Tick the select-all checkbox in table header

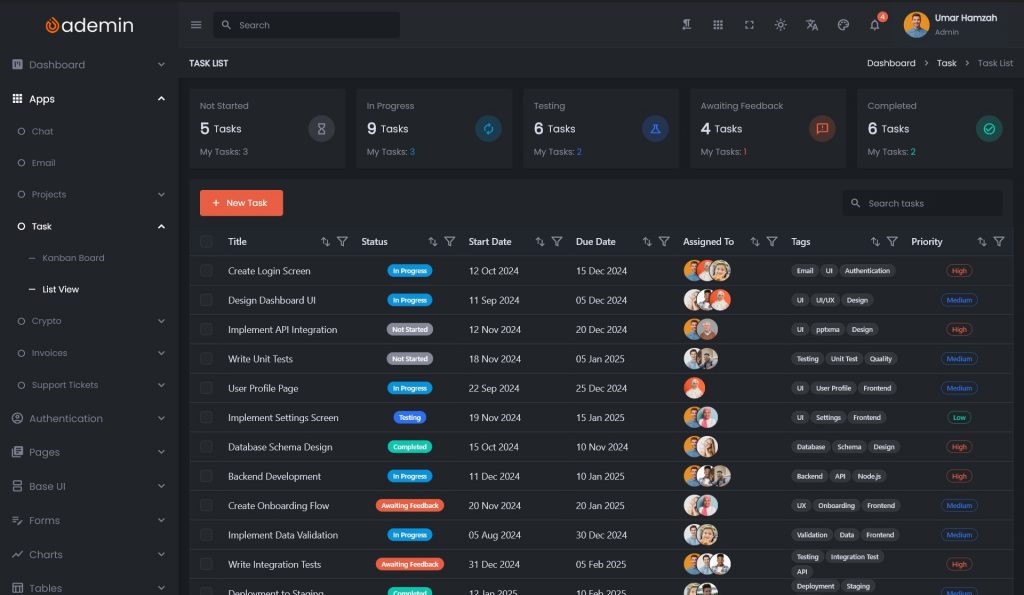coord(206,242)
